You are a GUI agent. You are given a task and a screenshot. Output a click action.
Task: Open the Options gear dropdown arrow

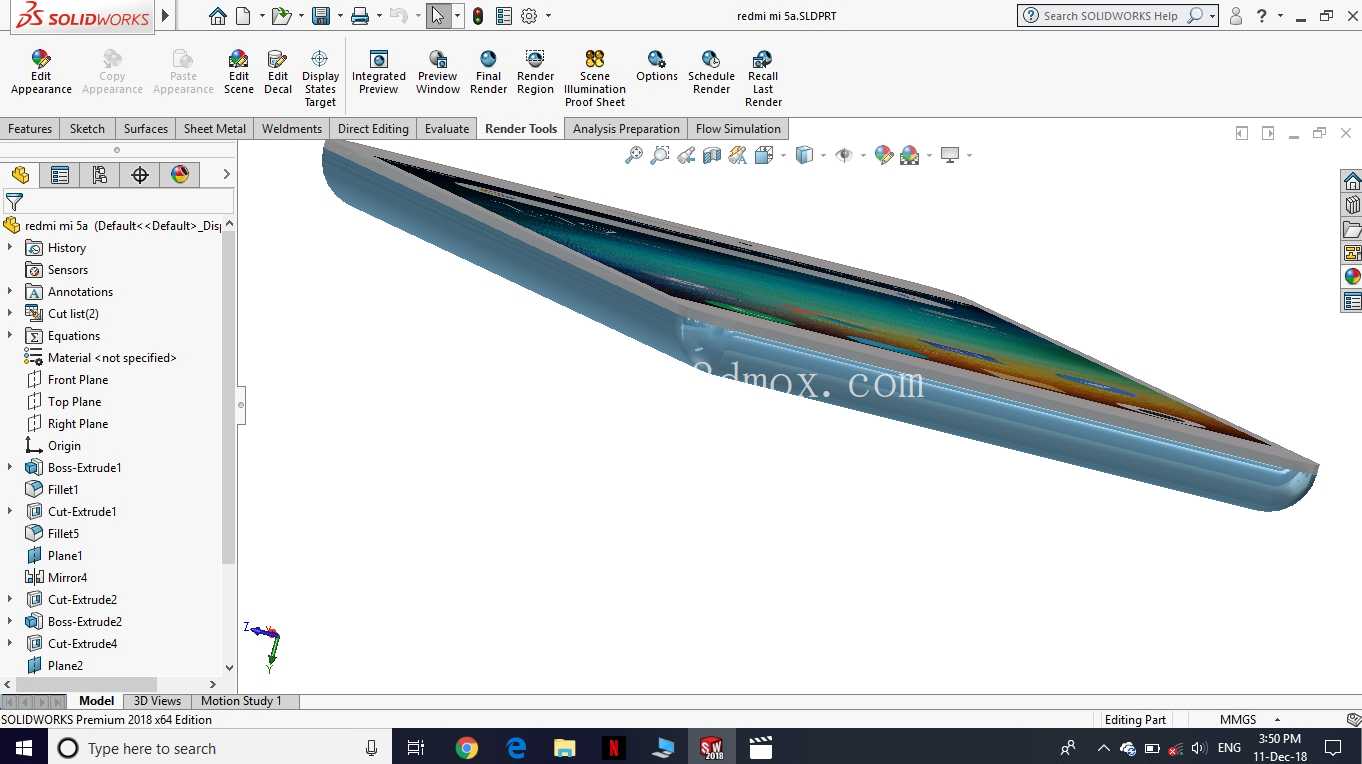pos(548,16)
